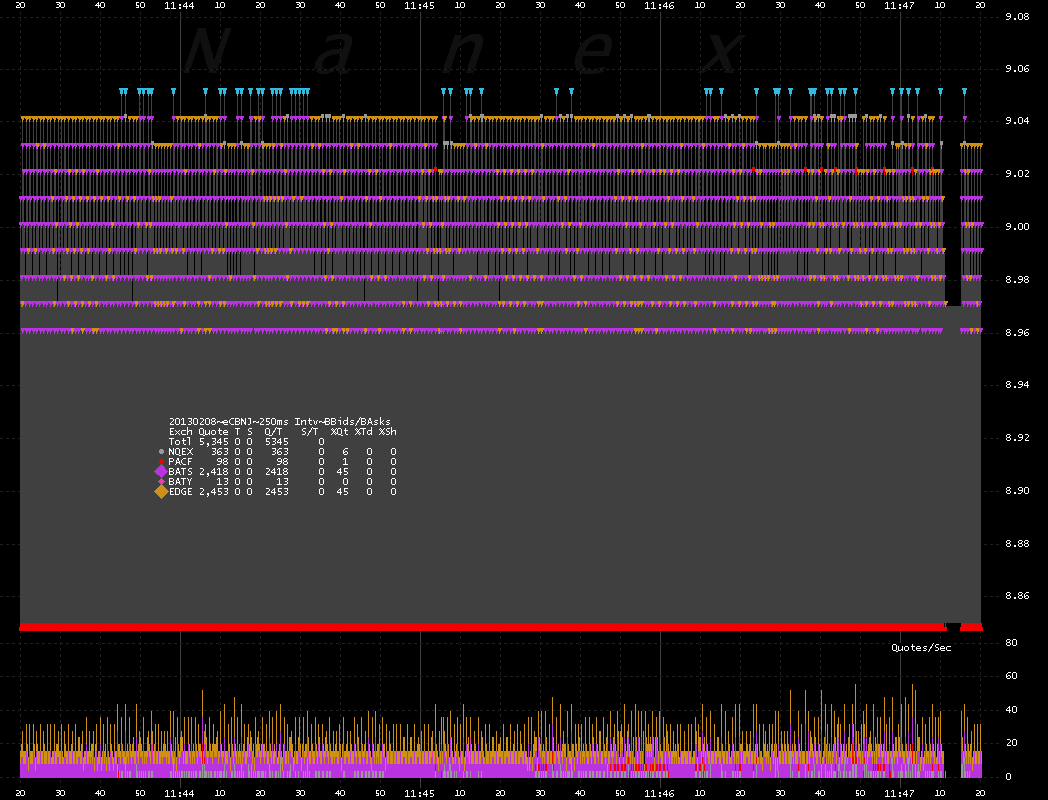
Task: Click the red PACF legend marker
Action: (x=161, y=462)
